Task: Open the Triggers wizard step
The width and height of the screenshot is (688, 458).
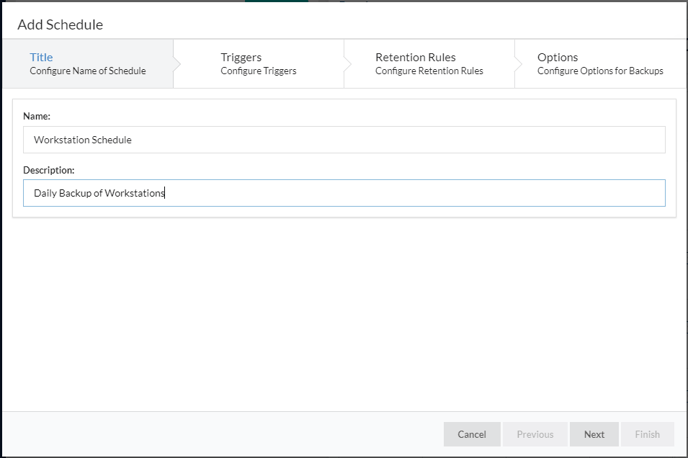Action: point(258,64)
